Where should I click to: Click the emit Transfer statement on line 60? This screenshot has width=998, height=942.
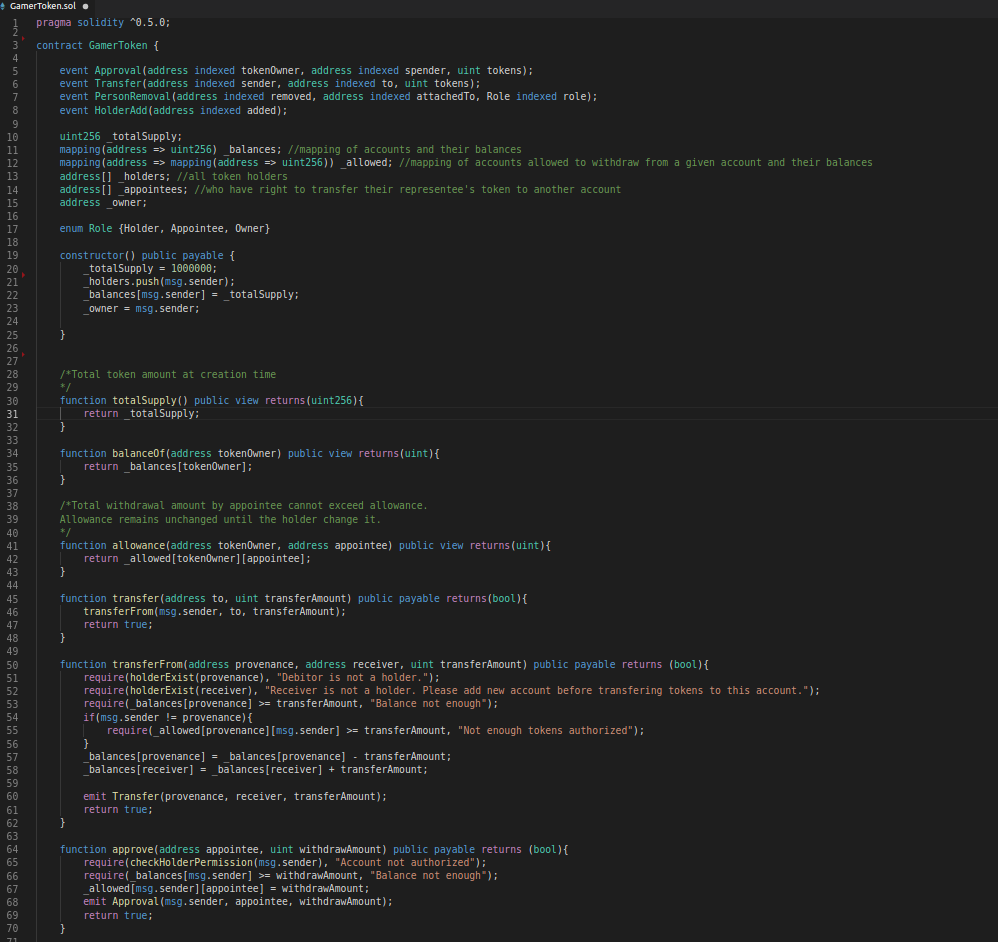(120, 796)
